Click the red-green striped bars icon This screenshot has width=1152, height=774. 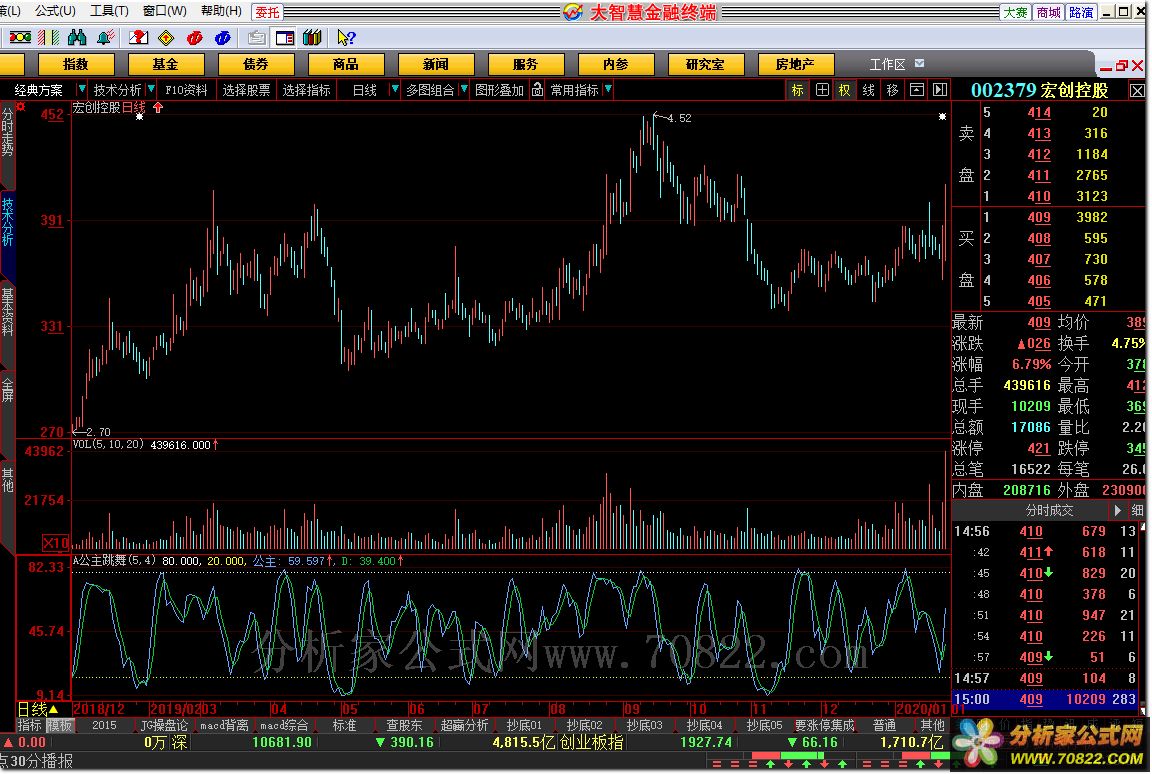pyautogui.click(x=48, y=37)
